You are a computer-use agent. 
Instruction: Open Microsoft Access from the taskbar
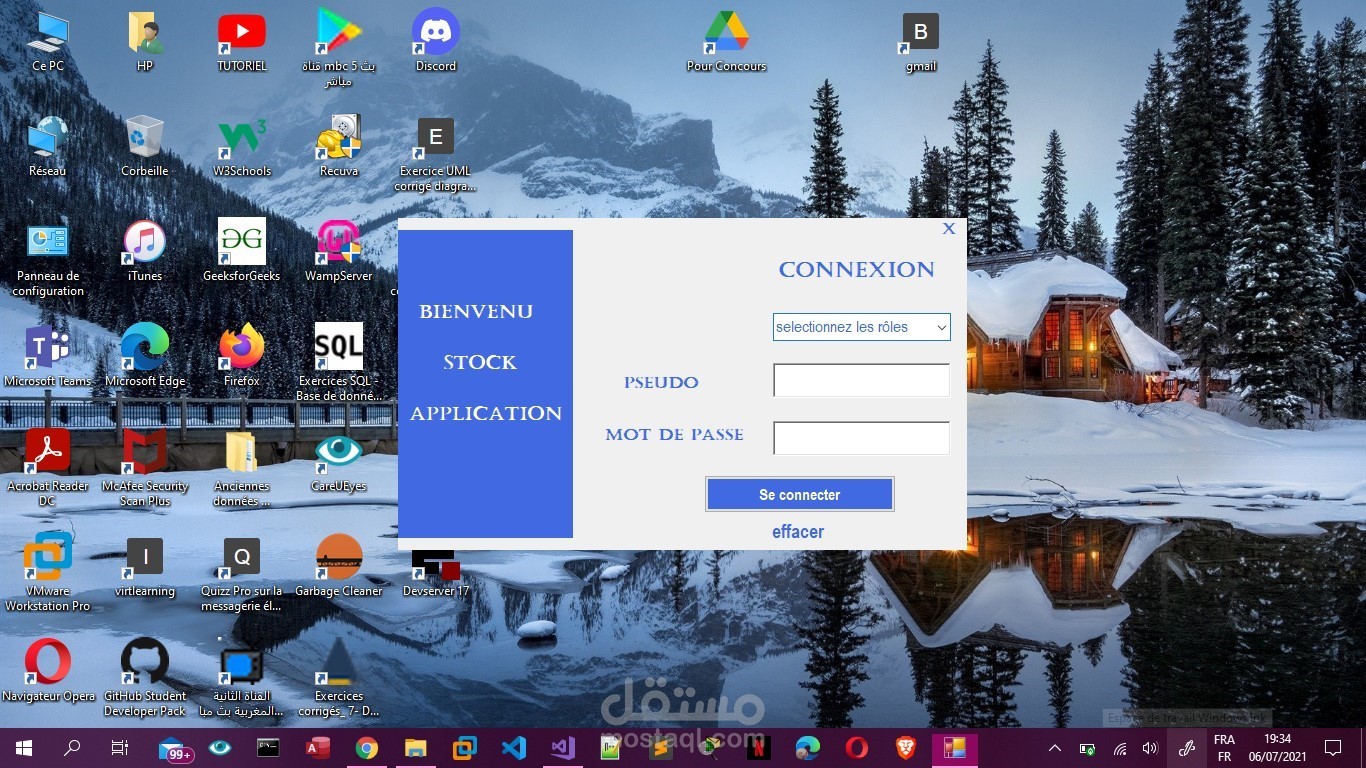[318, 747]
